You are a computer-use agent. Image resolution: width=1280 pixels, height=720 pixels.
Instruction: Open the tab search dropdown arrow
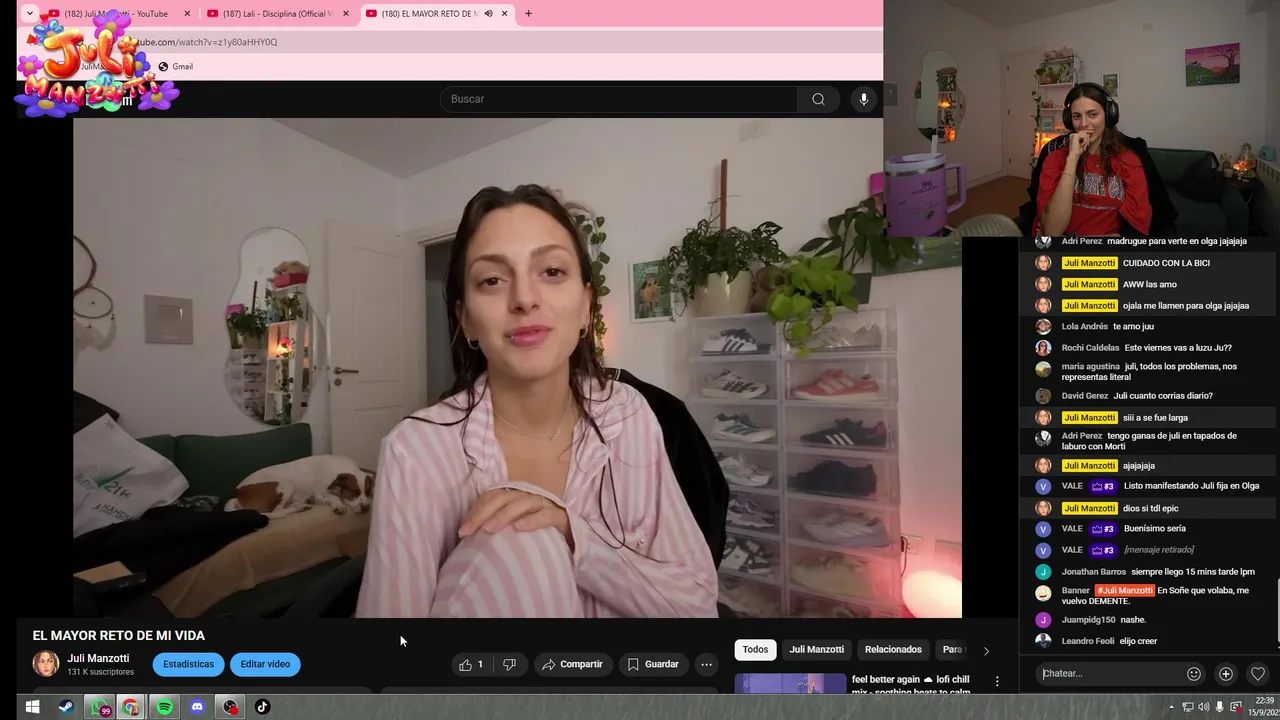click(30, 14)
